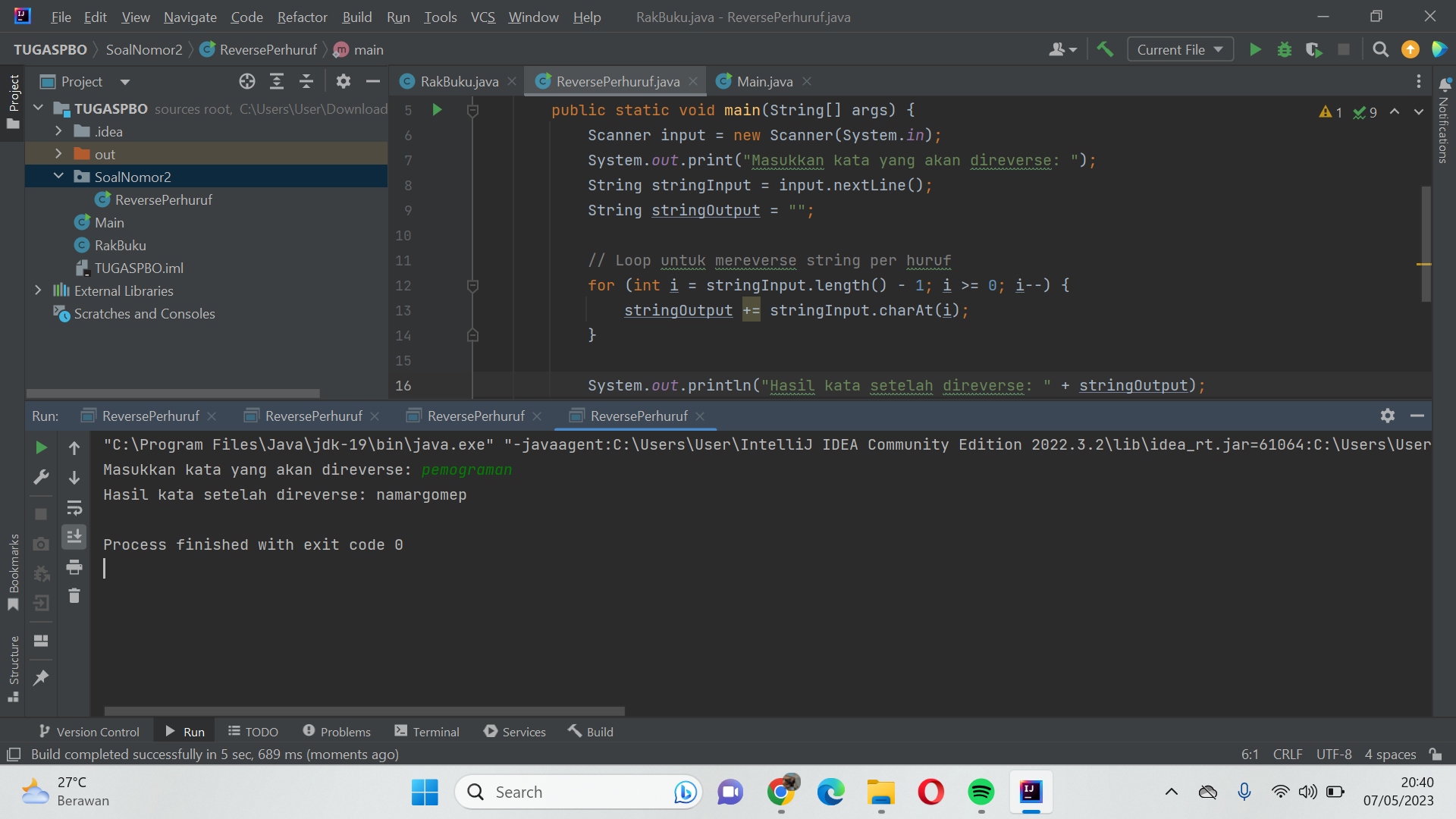Toggle the fold handle on line 12 loop

pos(473,286)
